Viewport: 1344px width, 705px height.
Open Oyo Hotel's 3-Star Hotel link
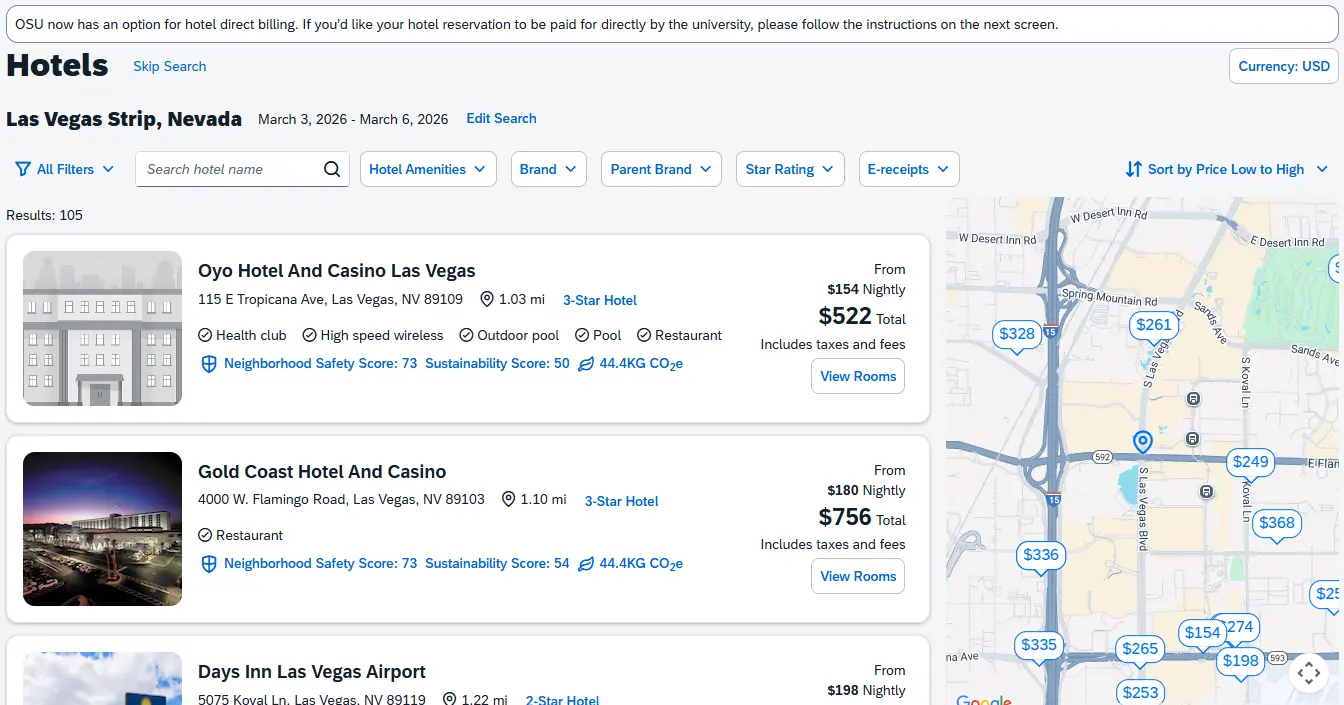[600, 300]
